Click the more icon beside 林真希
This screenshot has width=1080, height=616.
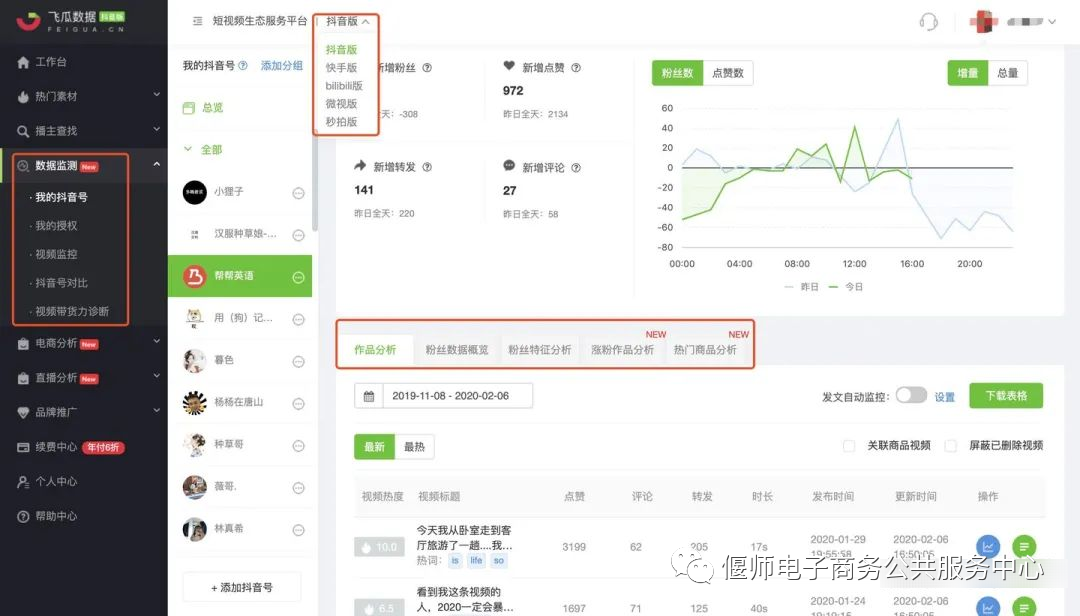[x=298, y=530]
